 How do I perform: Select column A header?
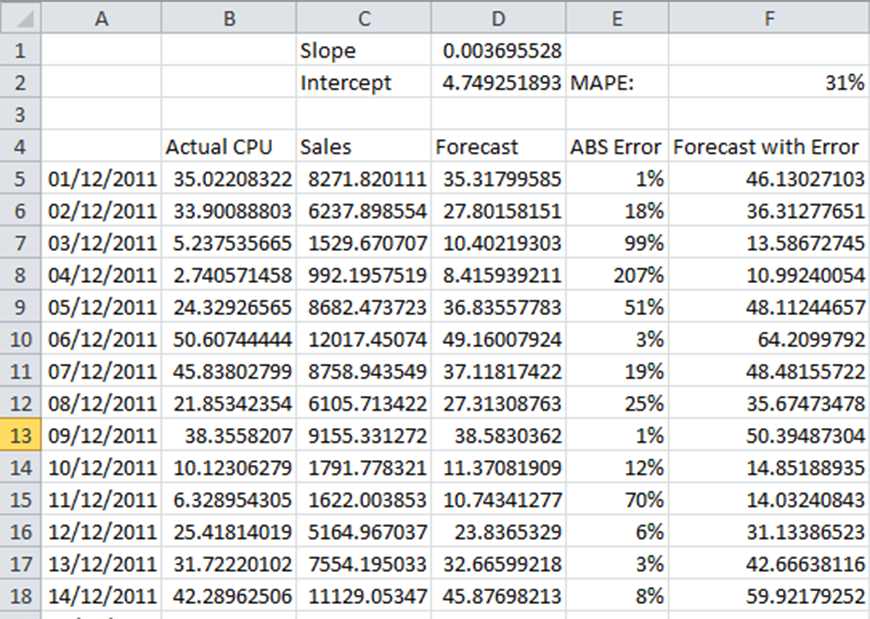pos(101,19)
